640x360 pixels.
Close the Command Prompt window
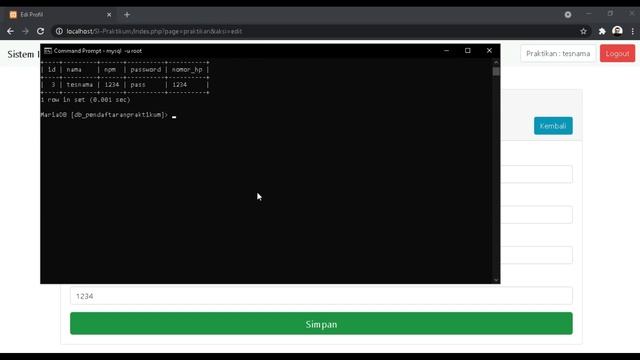click(x=489, y=51)
